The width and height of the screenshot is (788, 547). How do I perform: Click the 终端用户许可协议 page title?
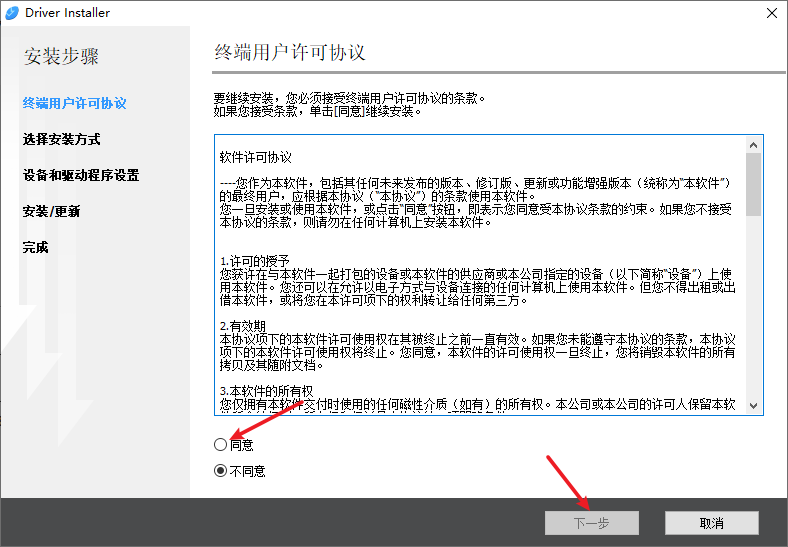click(x=290, y=53)
